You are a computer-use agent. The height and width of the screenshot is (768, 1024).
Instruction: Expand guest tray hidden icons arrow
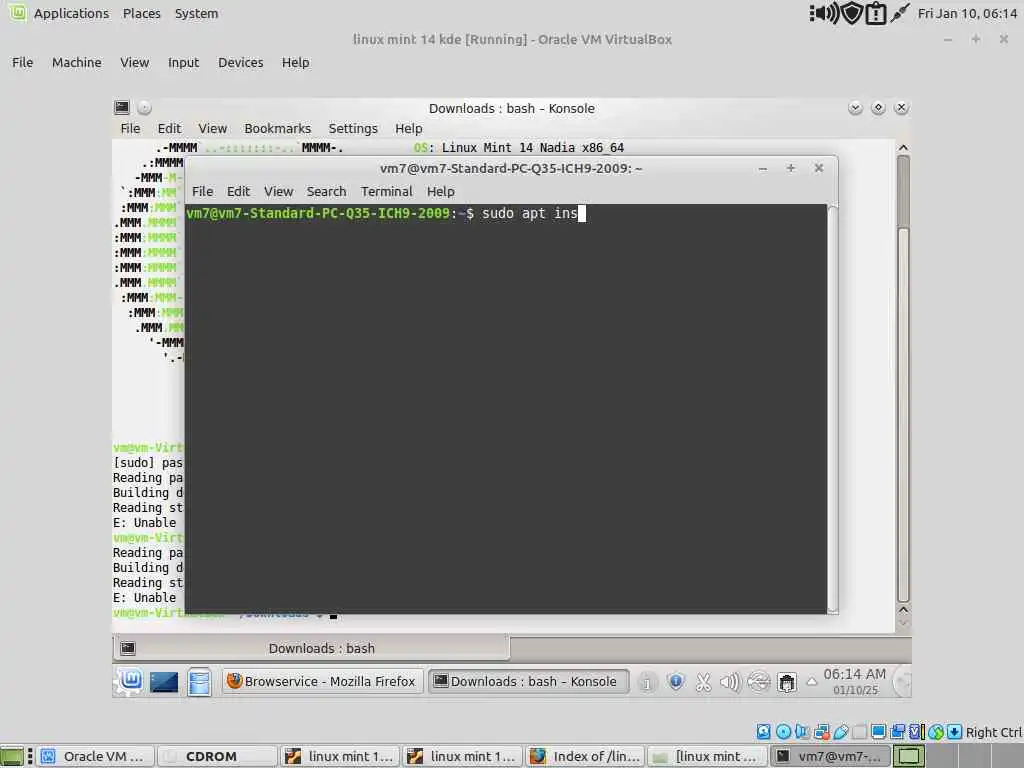pyautogui.click(x=812, y=682)
